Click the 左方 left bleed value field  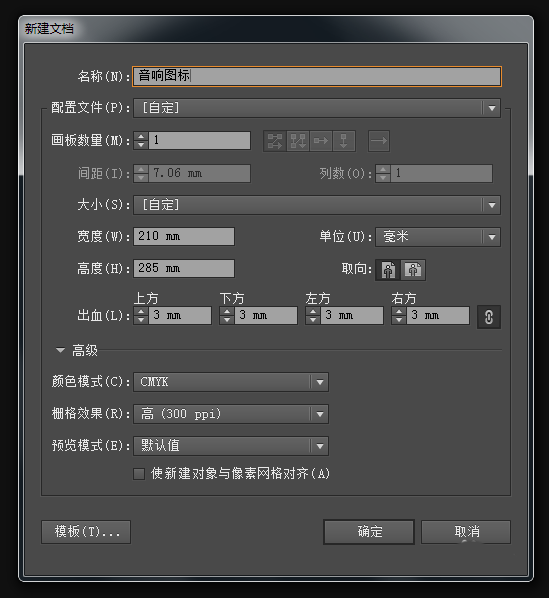(352, 316)
